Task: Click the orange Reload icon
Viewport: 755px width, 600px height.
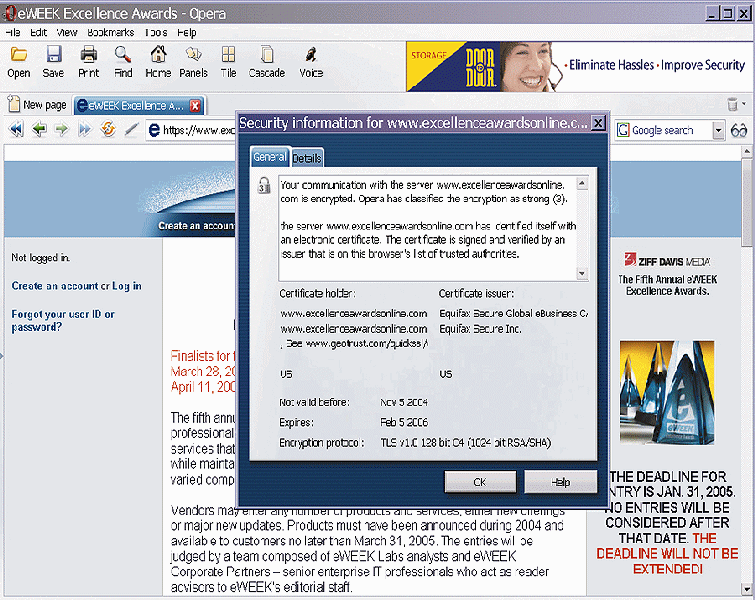Action: coord(108,129)
